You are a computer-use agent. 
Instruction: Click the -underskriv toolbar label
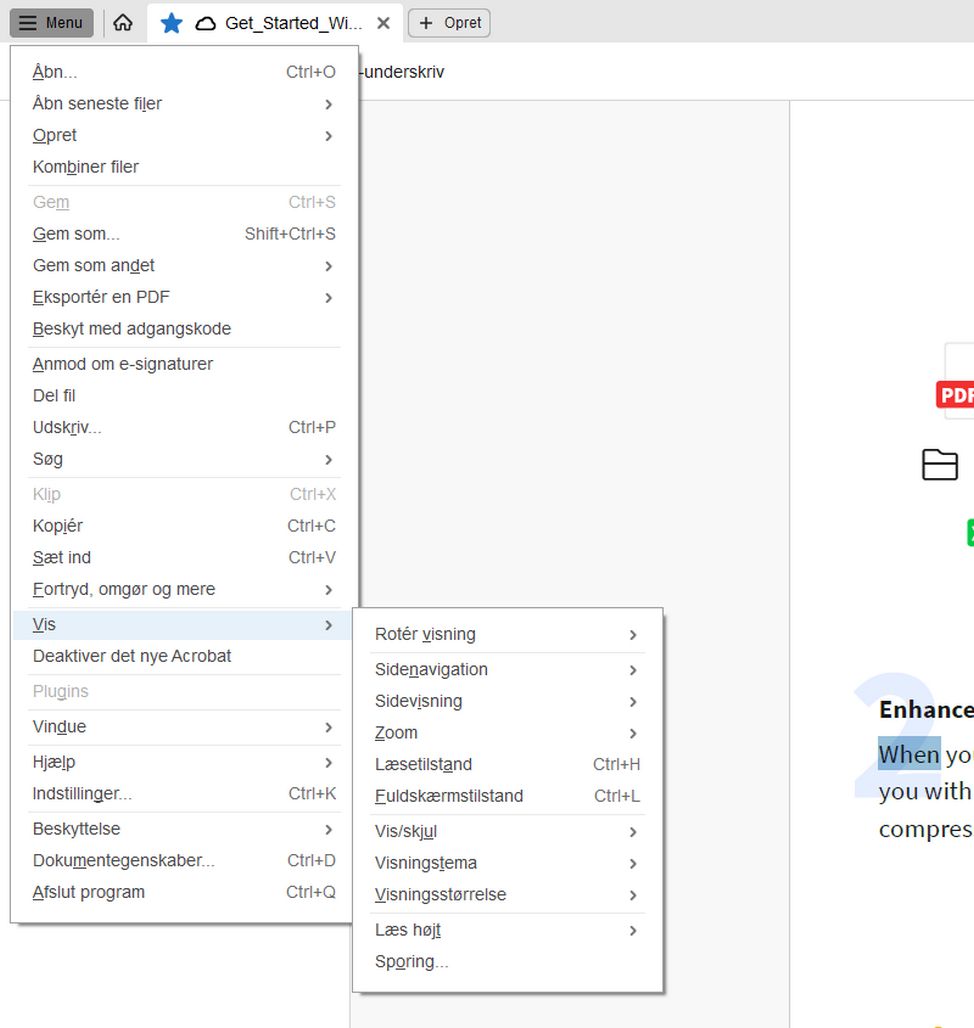tap(402, 71)
